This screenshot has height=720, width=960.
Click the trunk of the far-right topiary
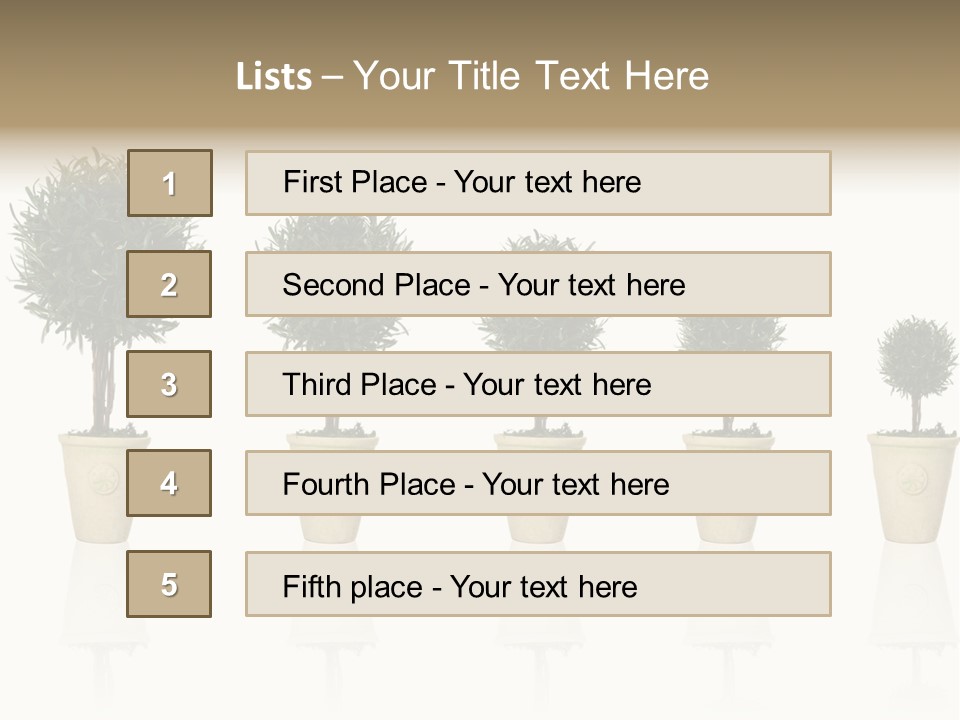pyautogui.click(x=915, y=414)
